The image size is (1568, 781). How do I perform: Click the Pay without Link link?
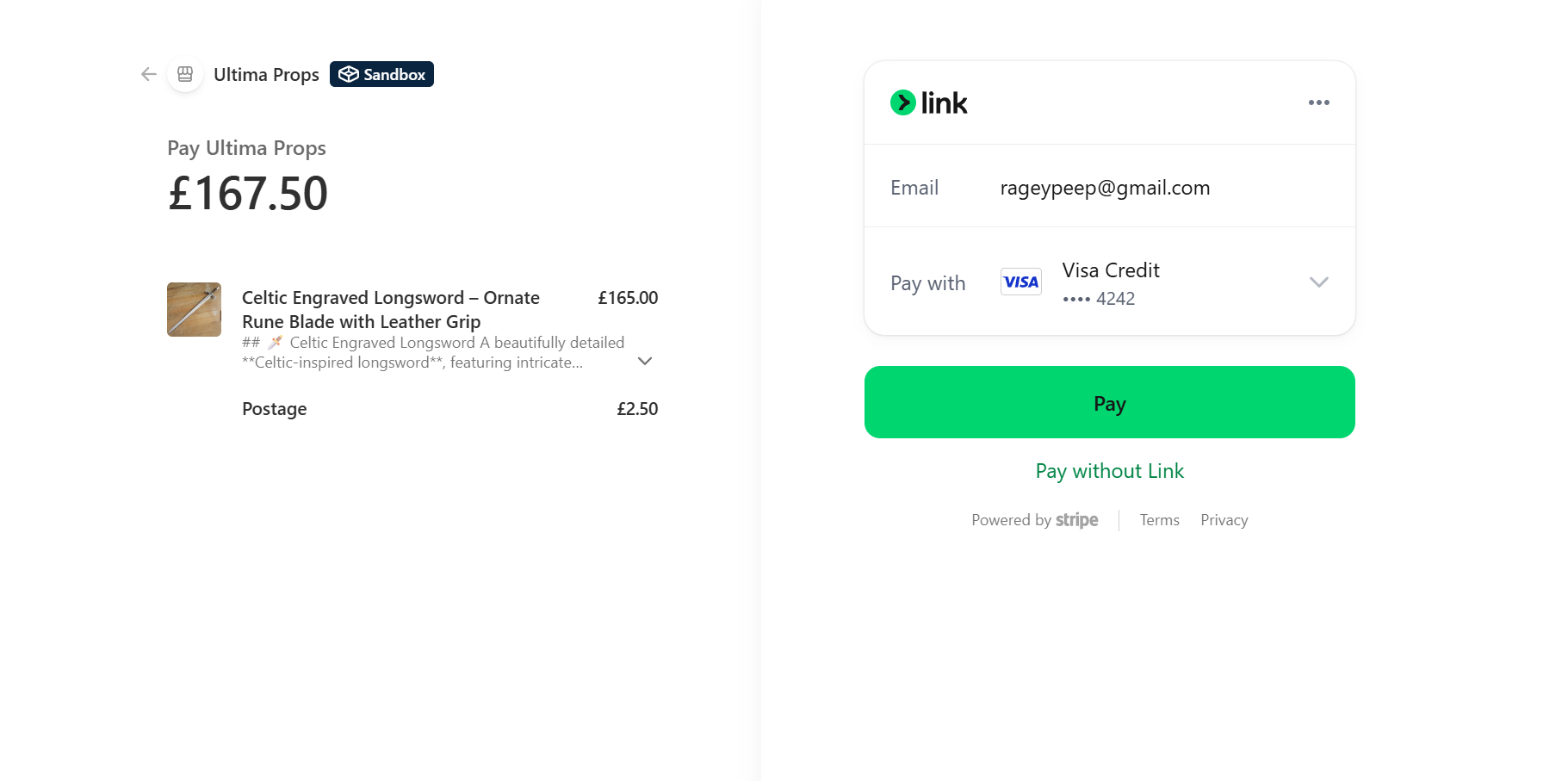pyautogui.click(x=1109, y=471)
